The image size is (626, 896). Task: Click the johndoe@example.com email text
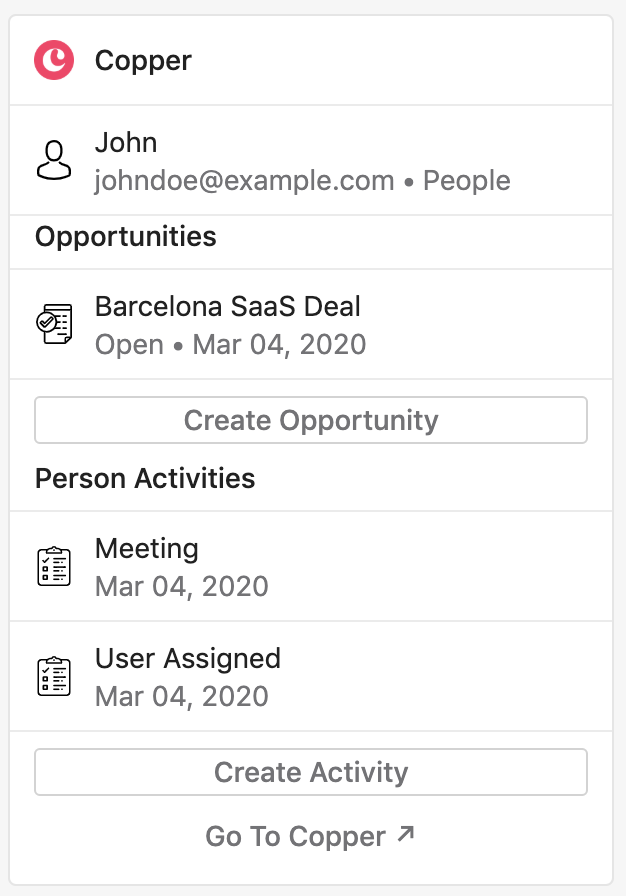point(244,181)
